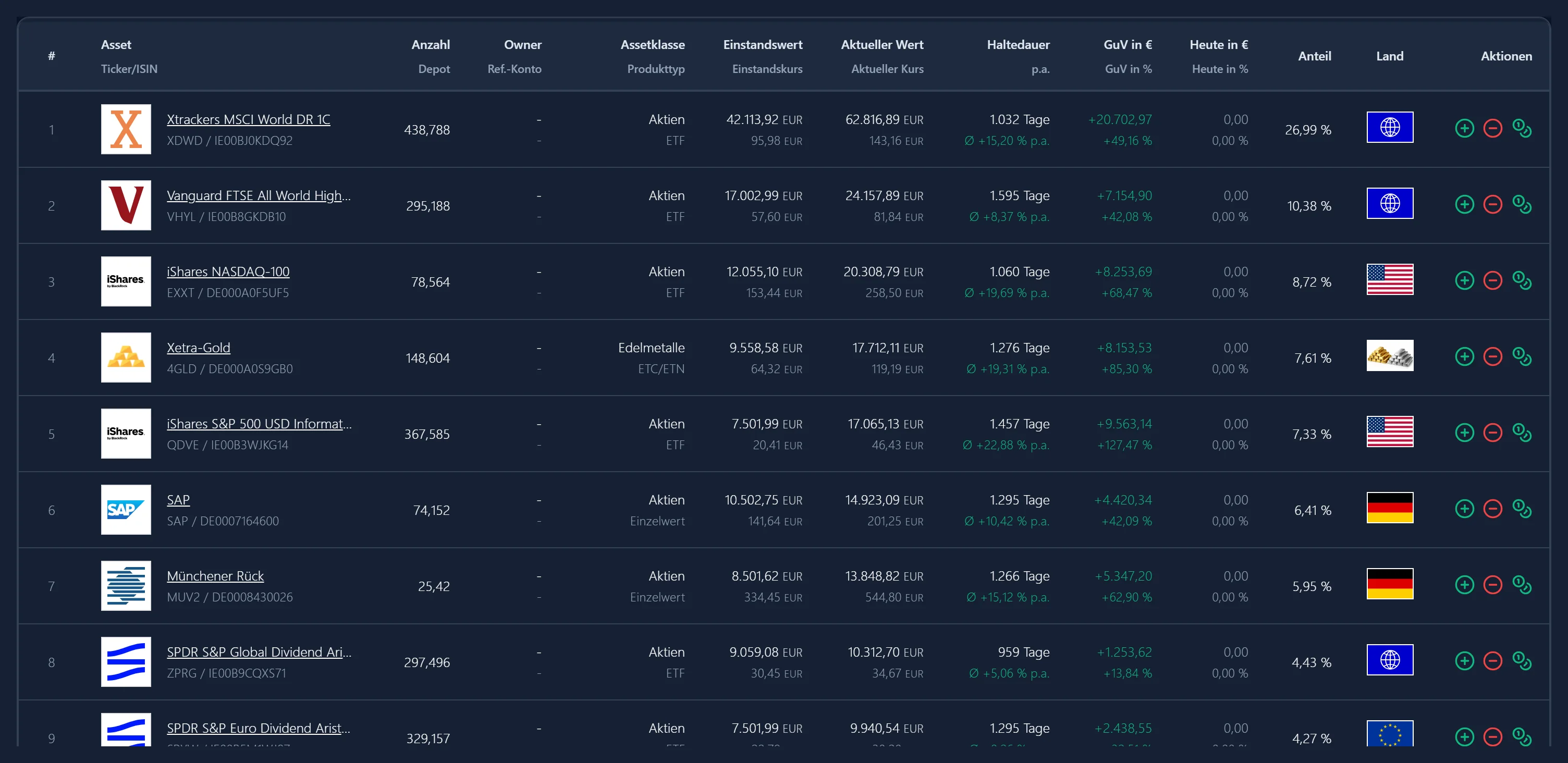Open the Xetra-Gold asset page
The width and height of the screenshot is (1568, 763).
coord(199,348)
